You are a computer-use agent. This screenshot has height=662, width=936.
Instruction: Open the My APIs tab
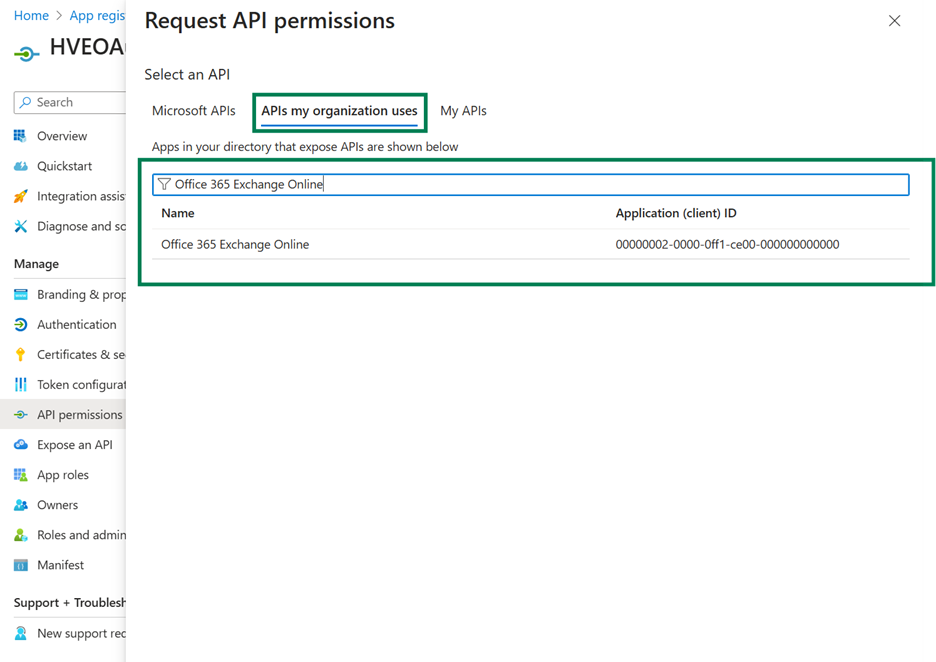pyautogui.click(x=463, y=111)
